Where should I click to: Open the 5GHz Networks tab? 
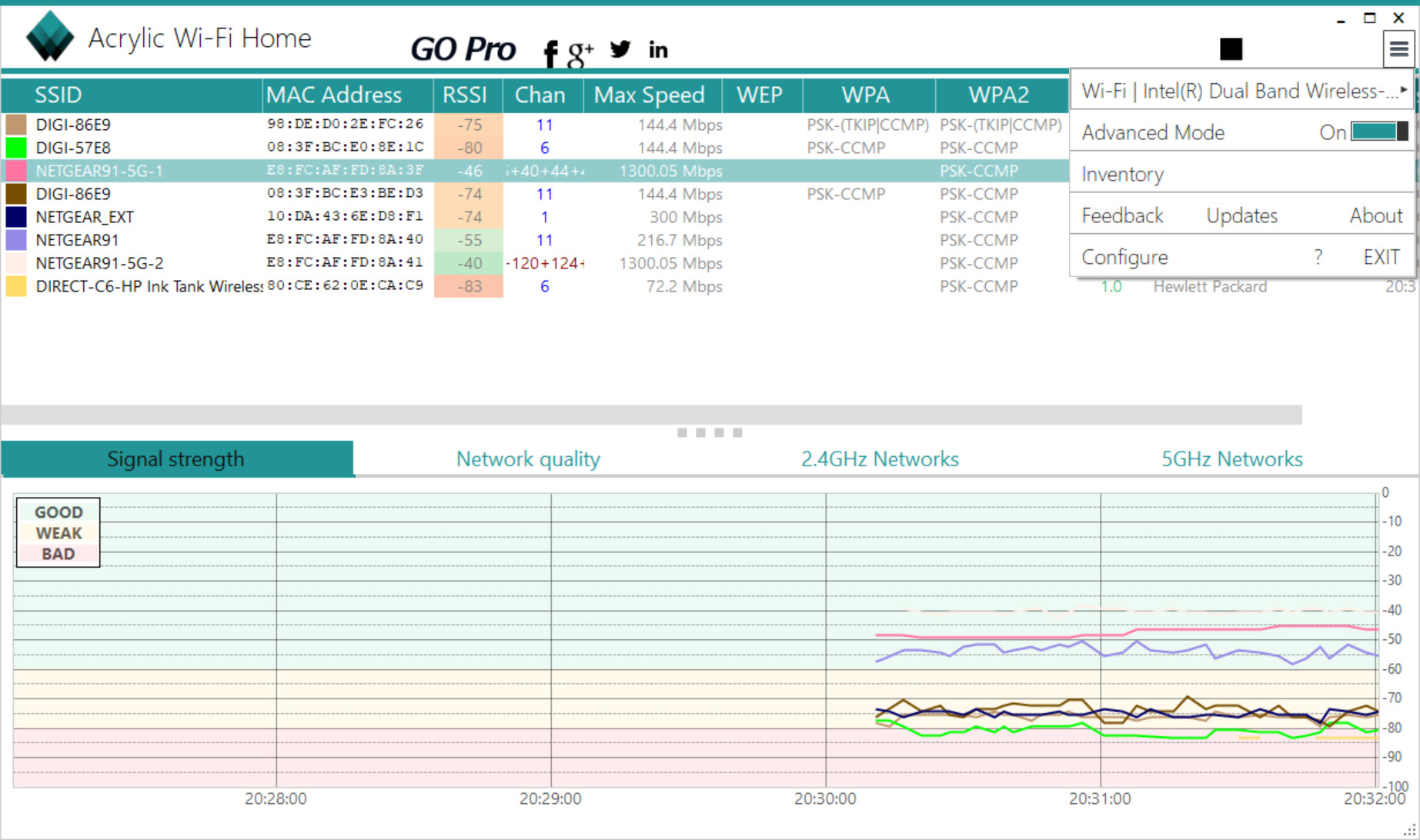point(1231,459)
